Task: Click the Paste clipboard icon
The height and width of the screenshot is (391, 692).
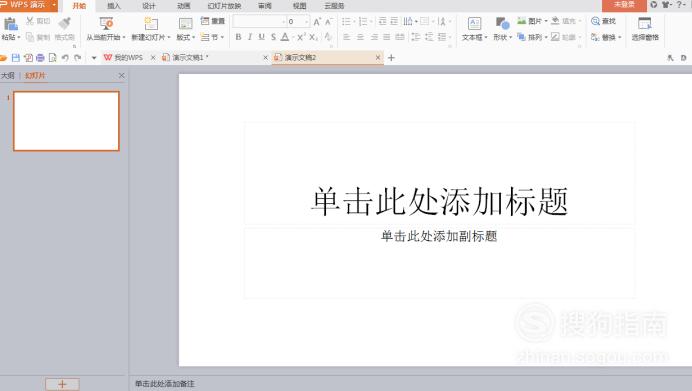Action: (x=11, y=24)
